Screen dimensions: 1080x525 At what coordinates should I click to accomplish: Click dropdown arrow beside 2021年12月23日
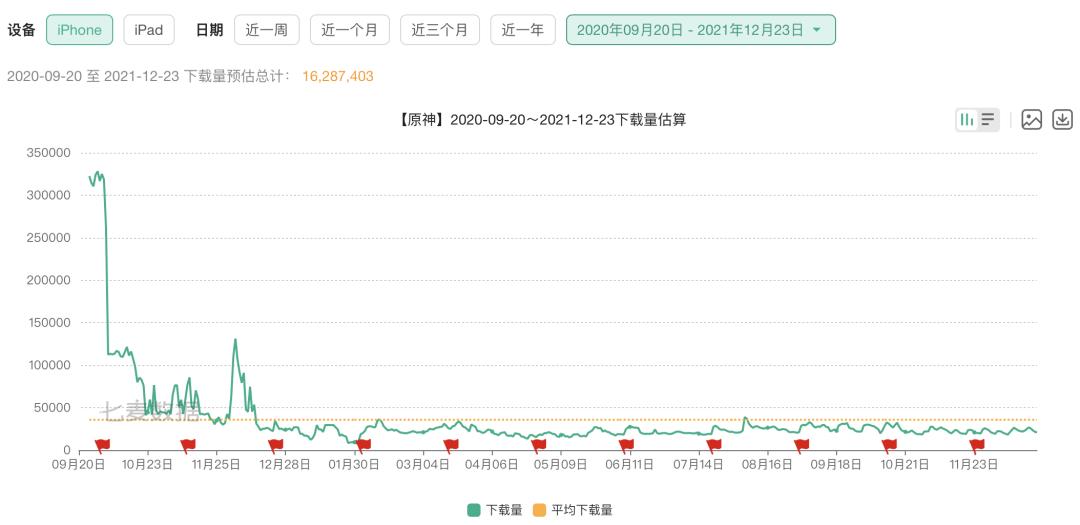coord(817,30)
